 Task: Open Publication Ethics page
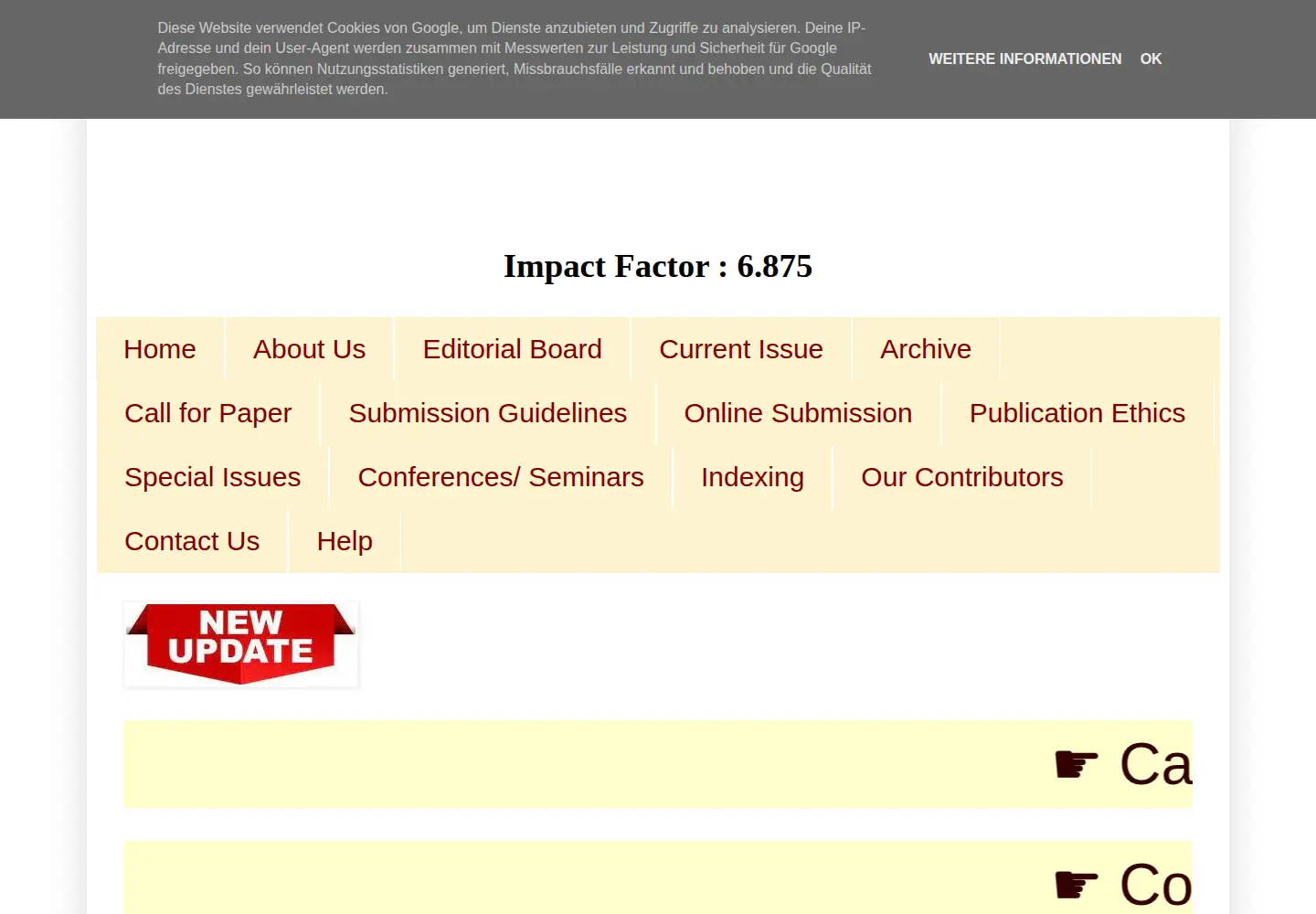point(1077,413)
